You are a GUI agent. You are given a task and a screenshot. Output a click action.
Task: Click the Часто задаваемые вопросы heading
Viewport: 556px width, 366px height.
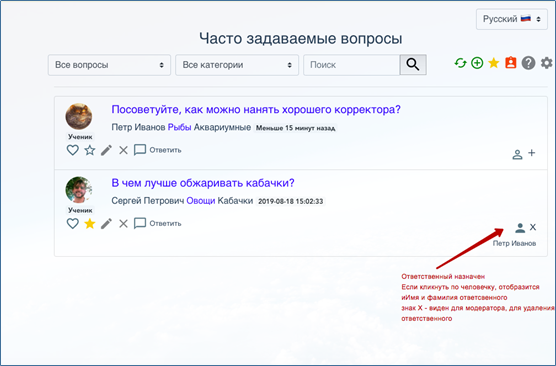[301, 39]
